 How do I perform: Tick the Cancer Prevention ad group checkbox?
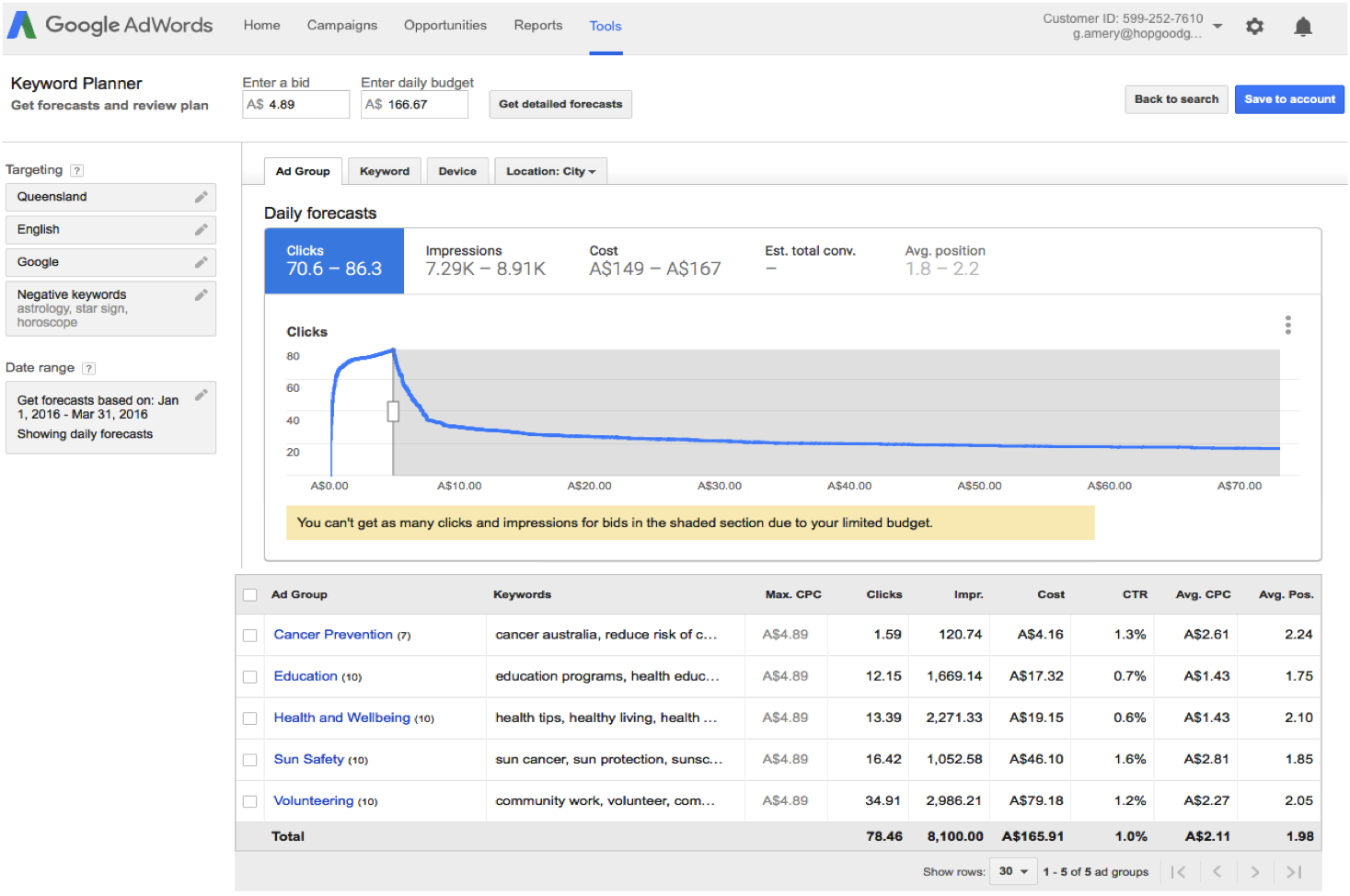[x=249, y=636]
